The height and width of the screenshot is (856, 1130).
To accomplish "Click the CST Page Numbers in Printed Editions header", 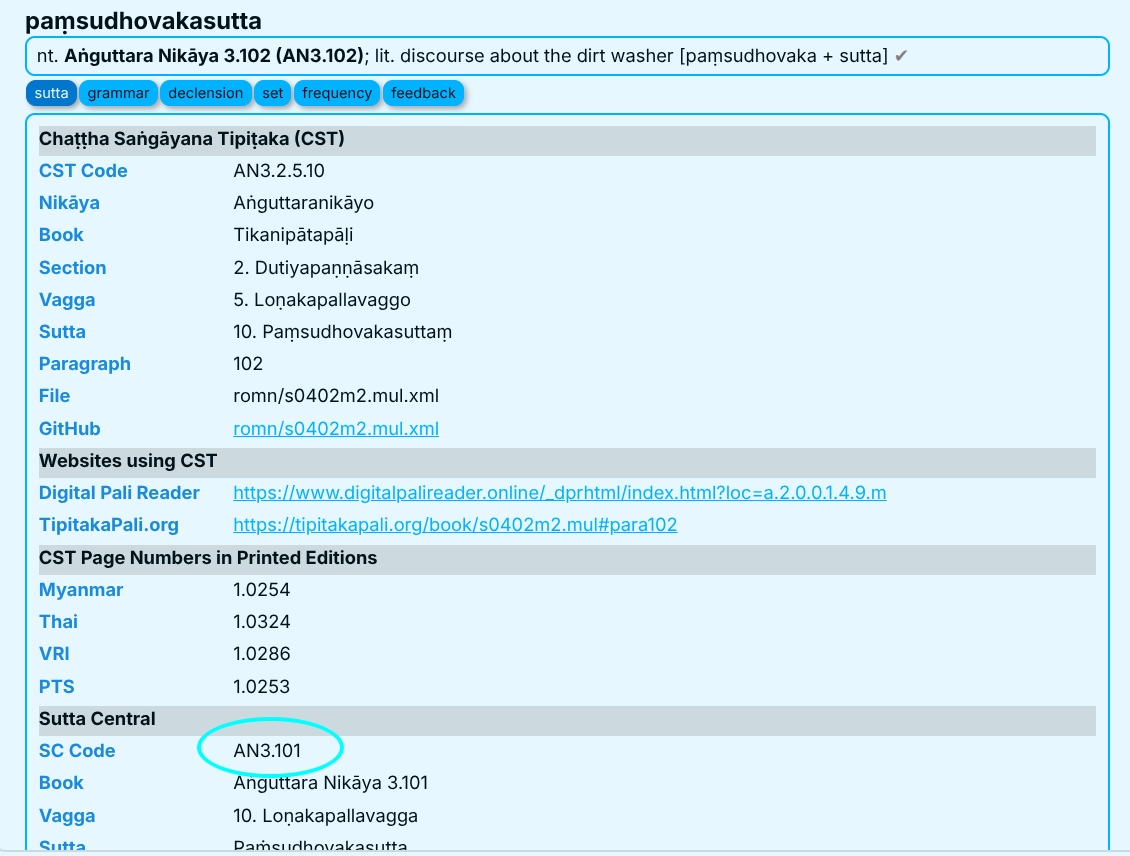I will tap(208, 558).
